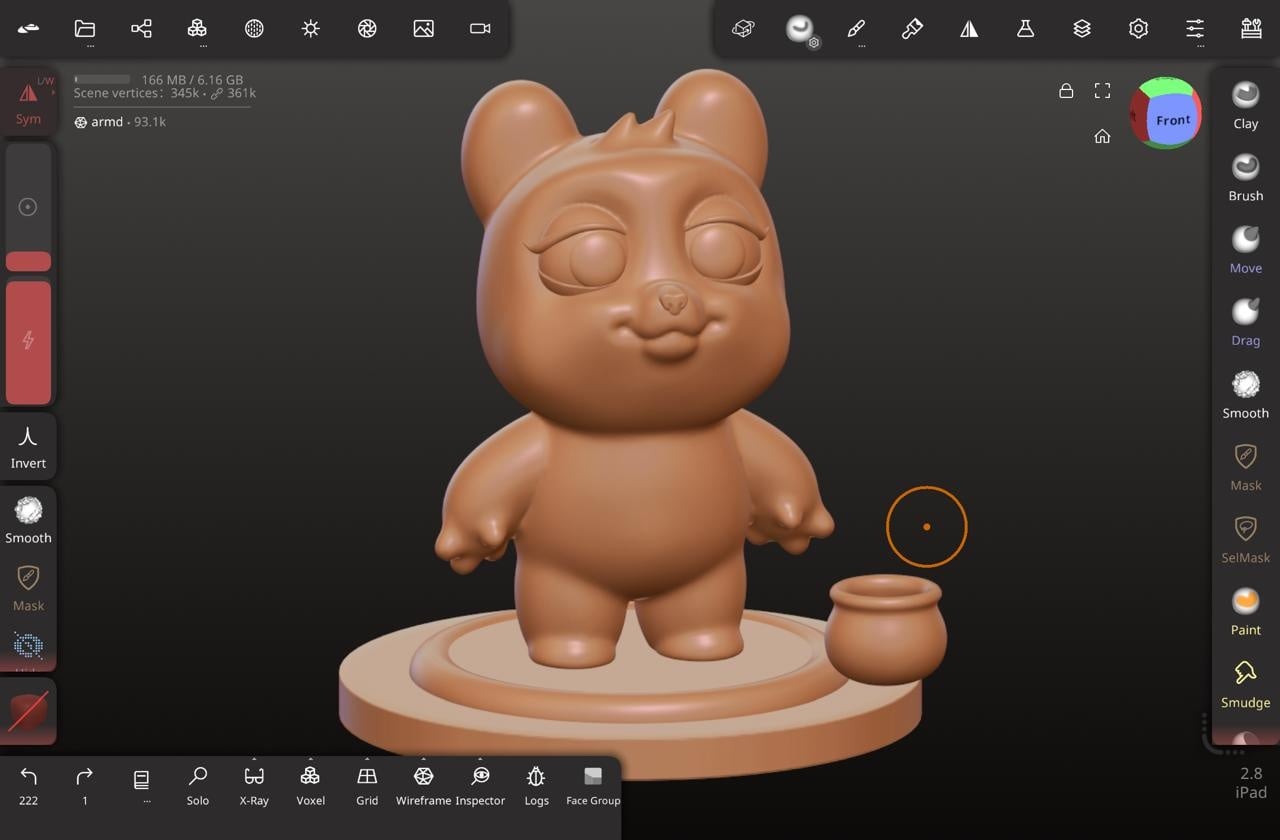The height and width of the screenshot is (840, 1280).
Task: Select the Smooth tool in right panel
Action: pyautogui.click(x=1245, y=394)
